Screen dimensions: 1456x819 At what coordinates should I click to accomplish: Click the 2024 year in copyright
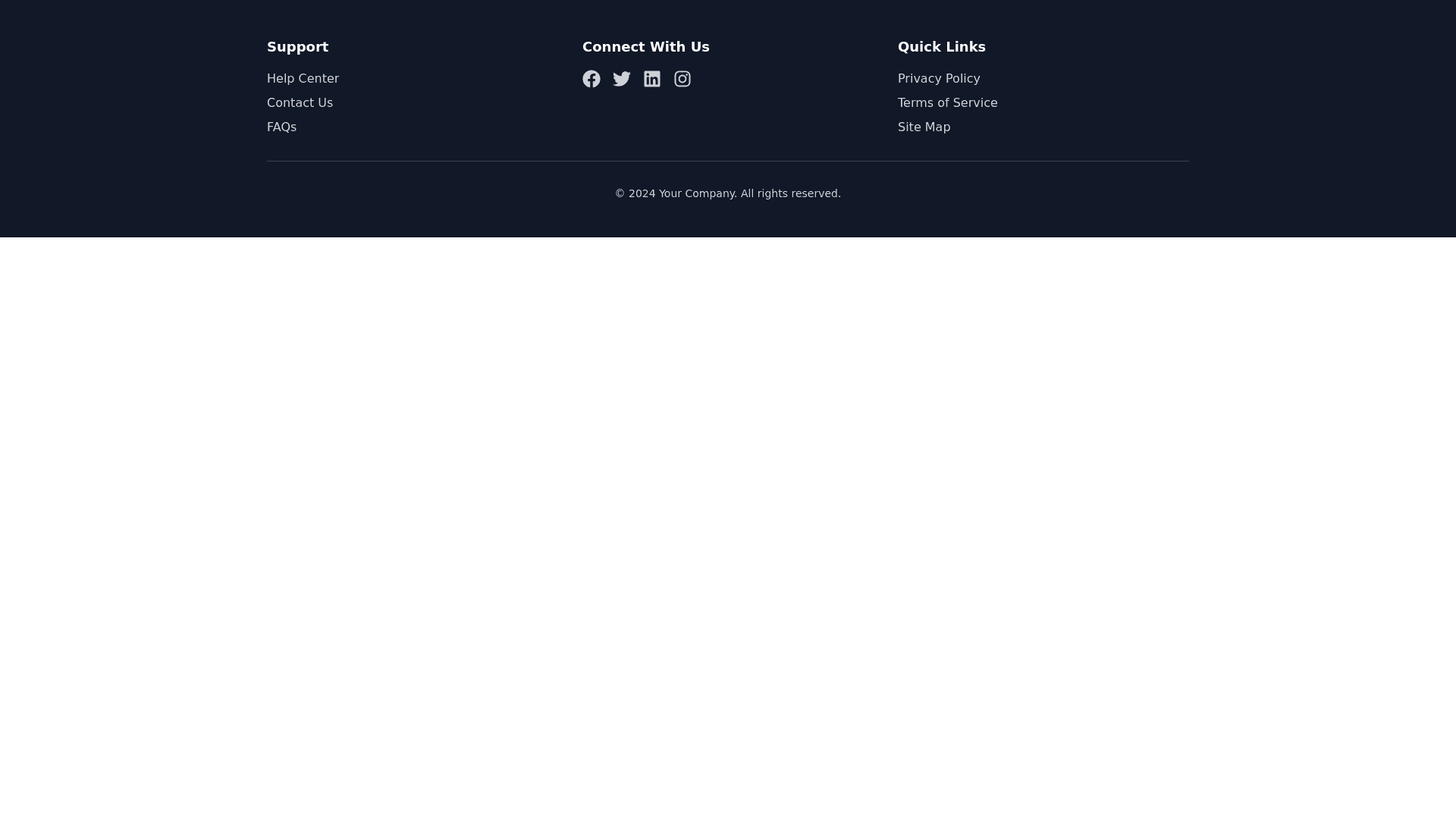(642, 194)
